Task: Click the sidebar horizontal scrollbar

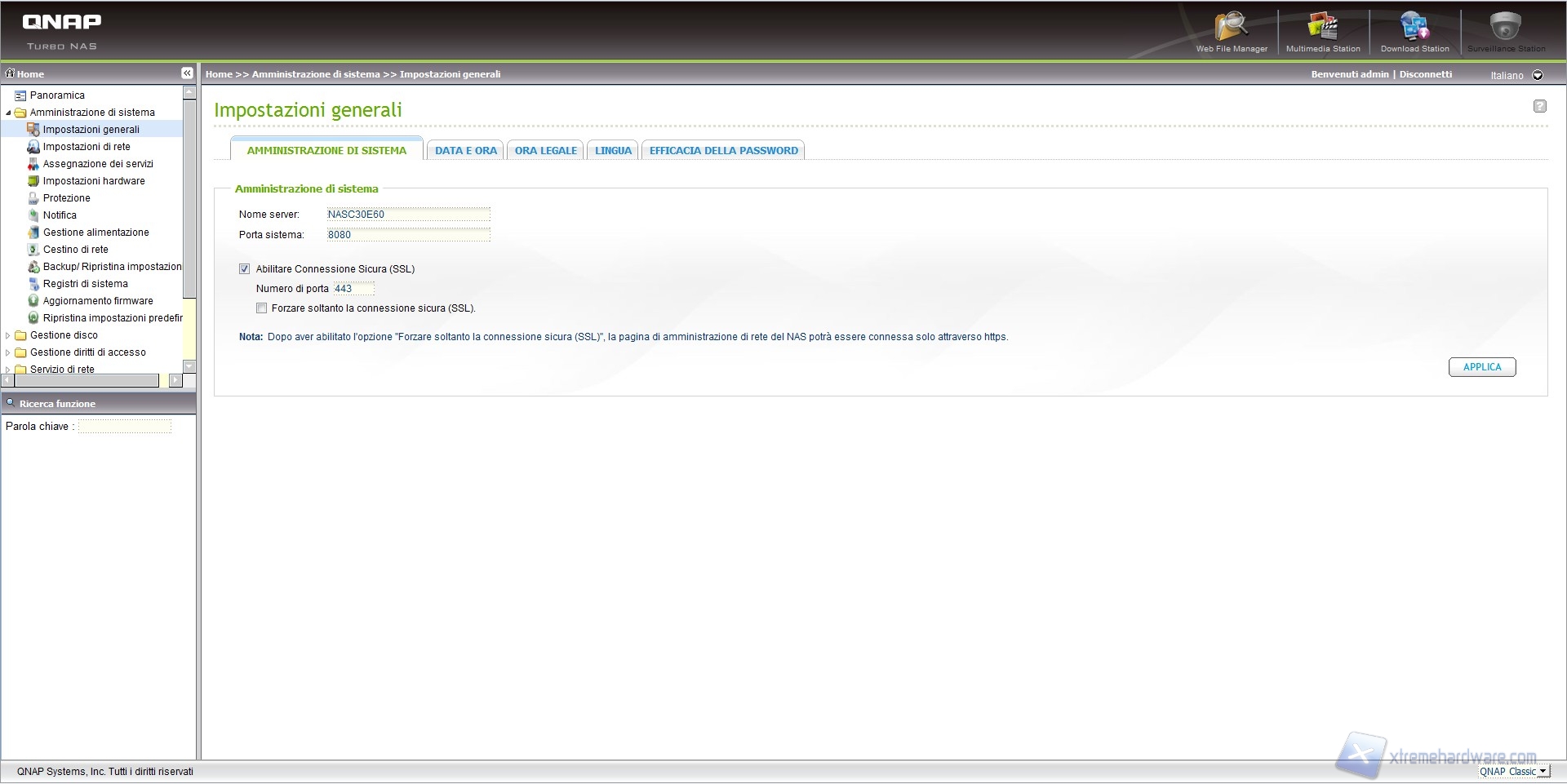Action: click(82, 381)
